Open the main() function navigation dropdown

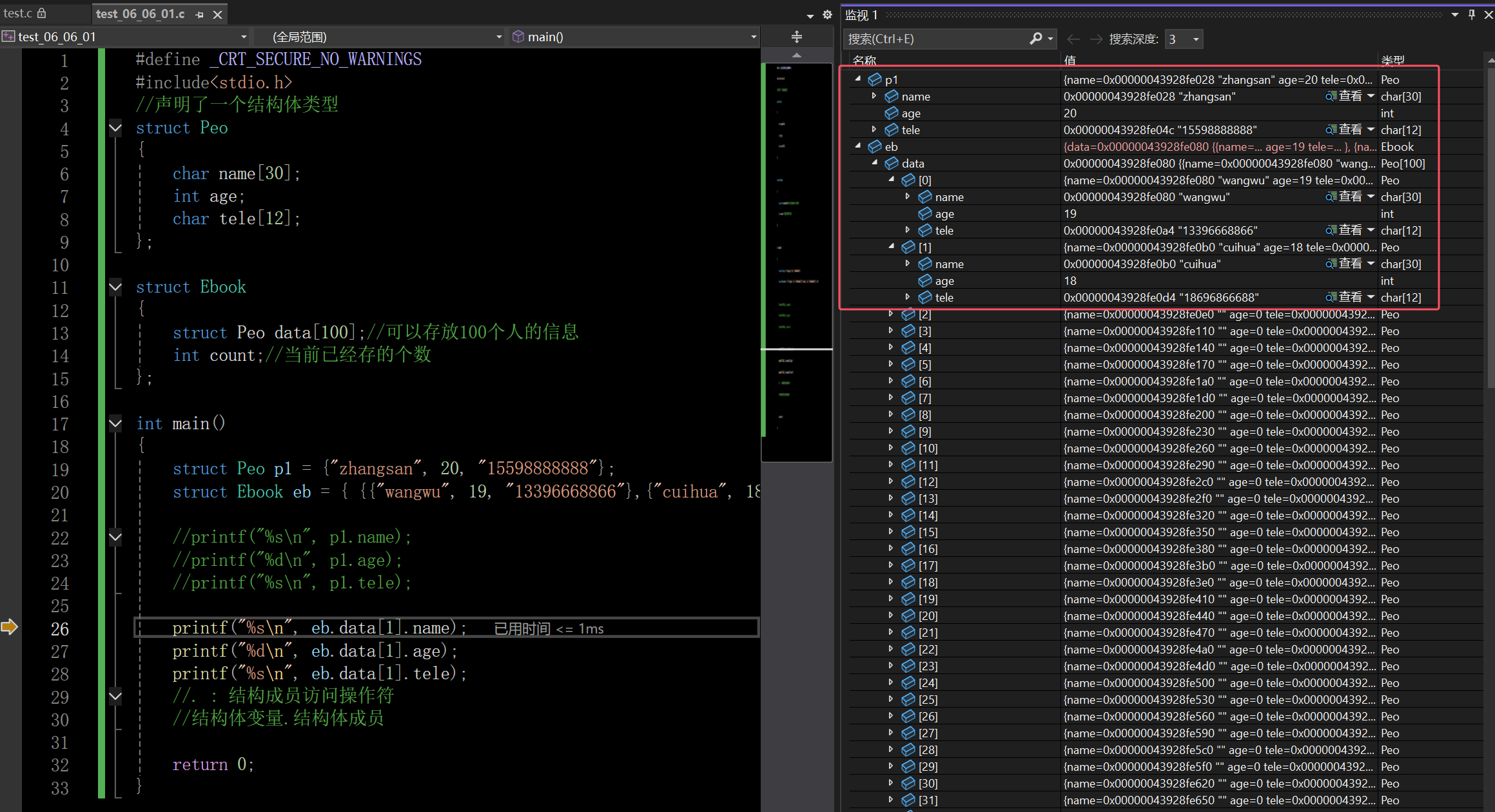[753, 37]
